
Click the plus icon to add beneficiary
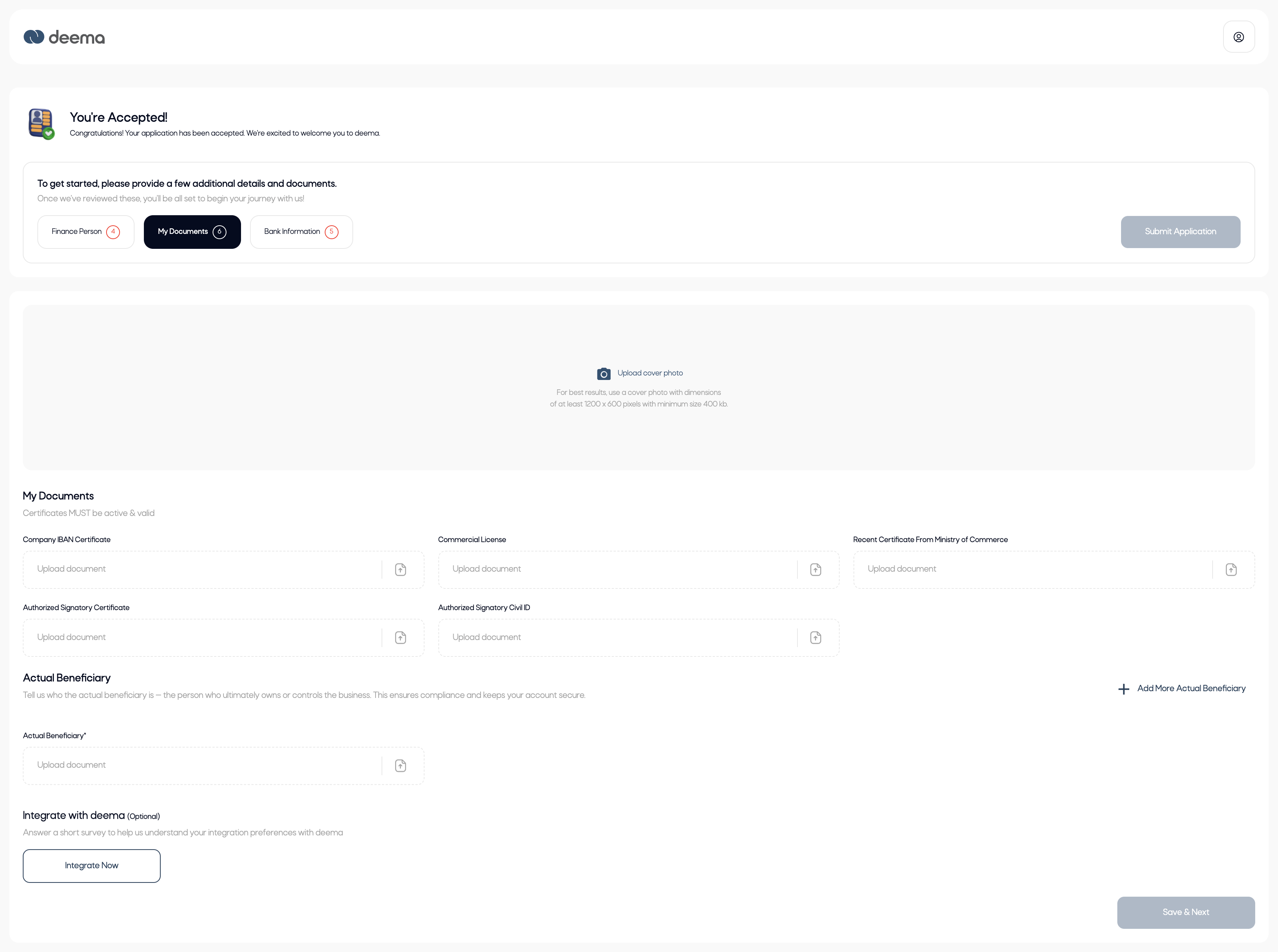tap(1123, 689)
